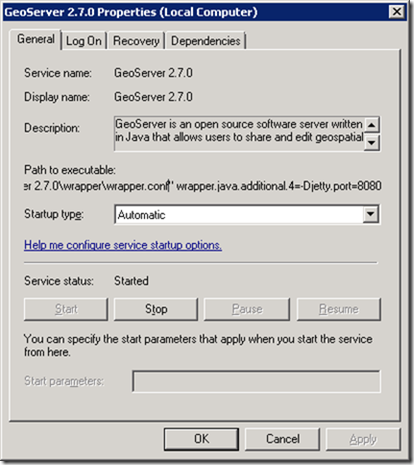
Task: Click the Path to executable label
Action: point(70,170)
